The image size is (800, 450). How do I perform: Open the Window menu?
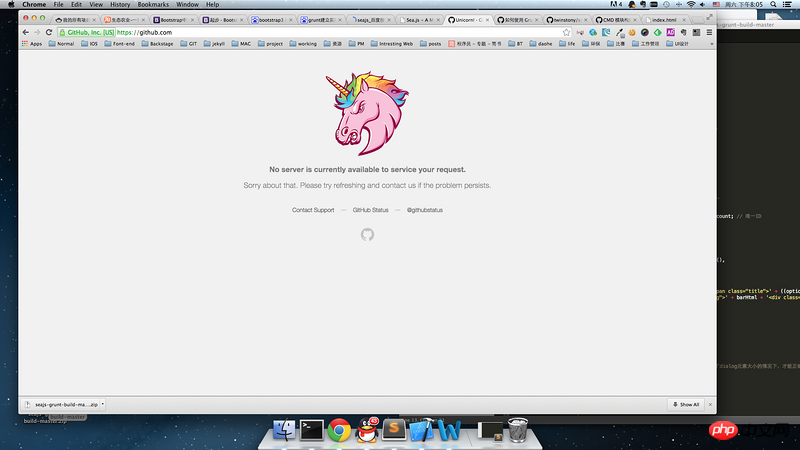click(x=187, y=4)
